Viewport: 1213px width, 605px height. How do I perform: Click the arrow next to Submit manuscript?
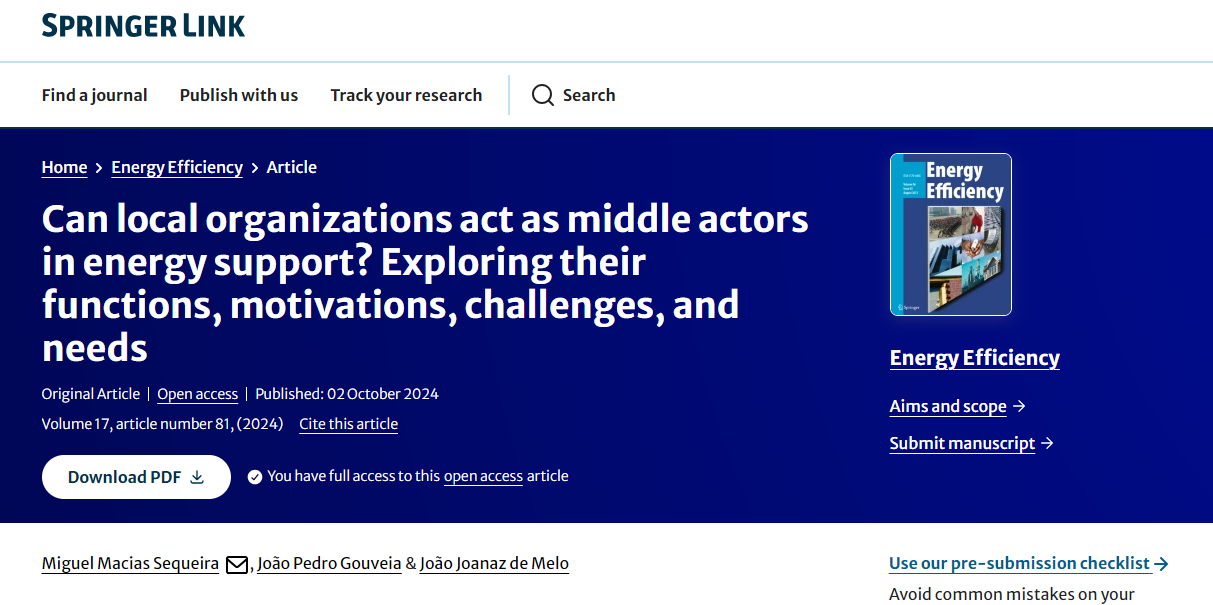[1047, 443]
